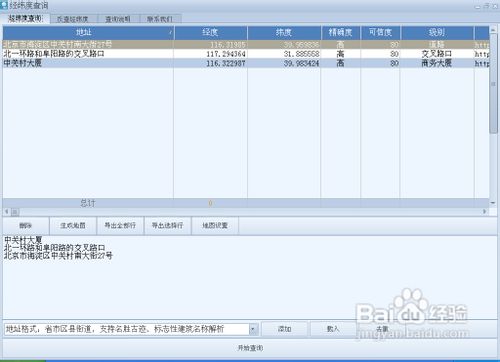Click the 导出全部行 button
500x362 pixels.
[x=120, y=226]
